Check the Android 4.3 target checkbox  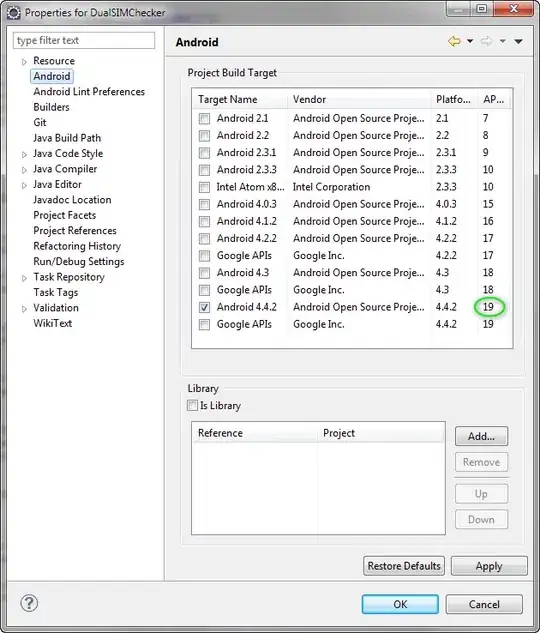click(x=204, y=273)
